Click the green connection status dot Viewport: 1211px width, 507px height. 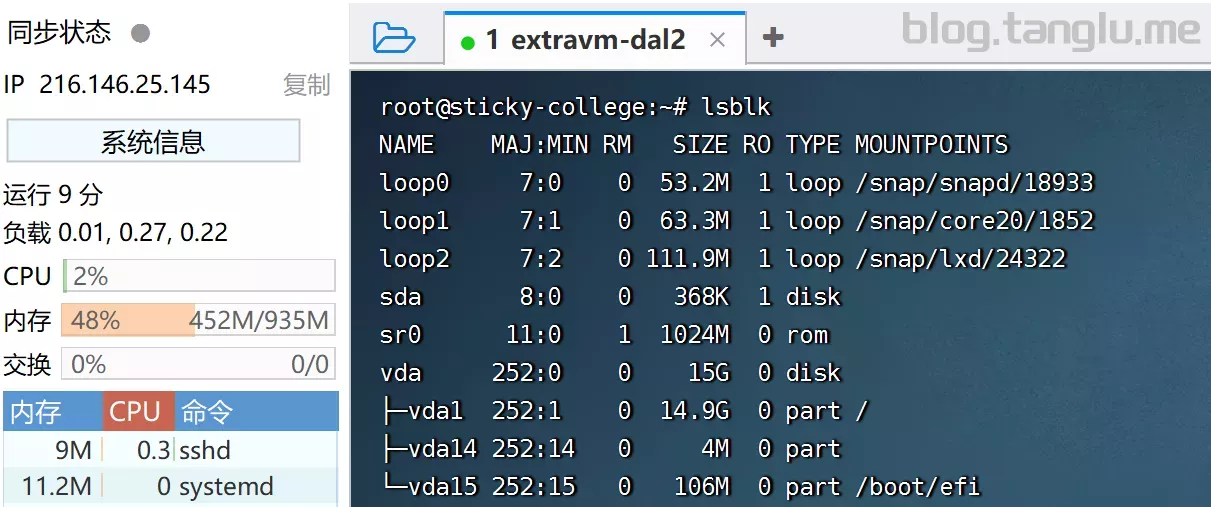(x=467, y=41)
